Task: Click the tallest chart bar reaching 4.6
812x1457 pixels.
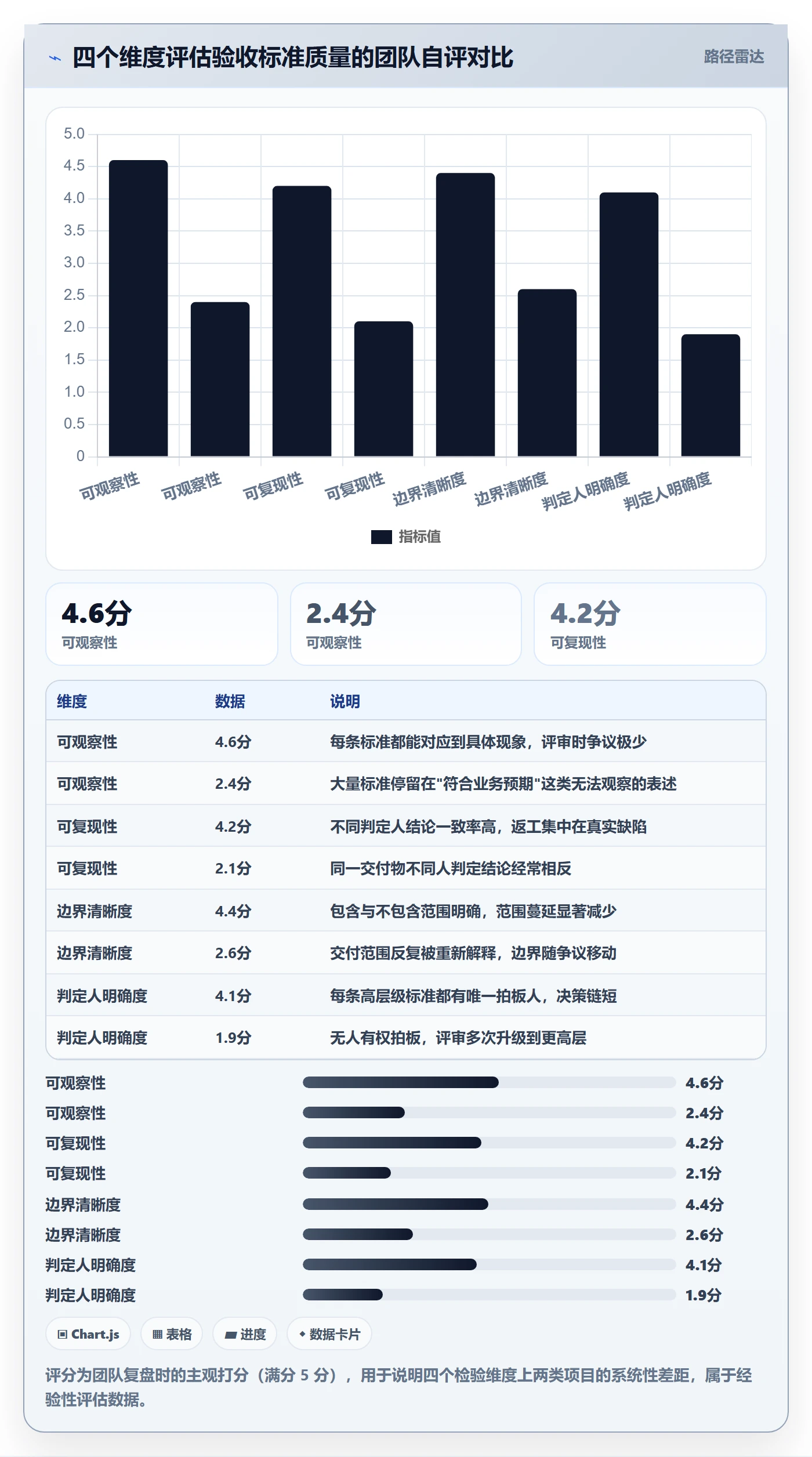Action: pyautogui.click(x=139, y=308)
